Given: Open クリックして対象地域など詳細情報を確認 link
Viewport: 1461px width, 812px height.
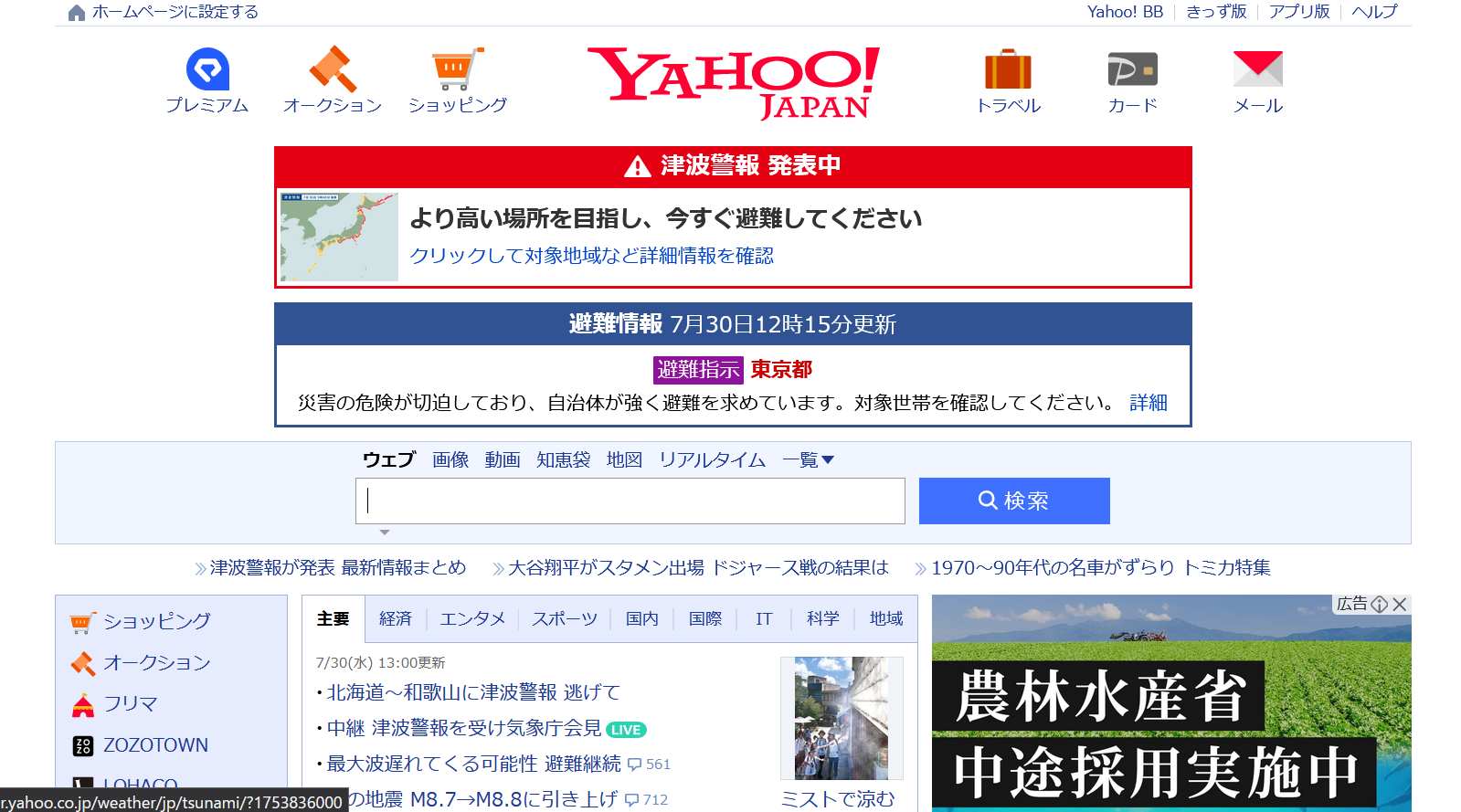Looking at the screenshot, I should tap(591, 256).
